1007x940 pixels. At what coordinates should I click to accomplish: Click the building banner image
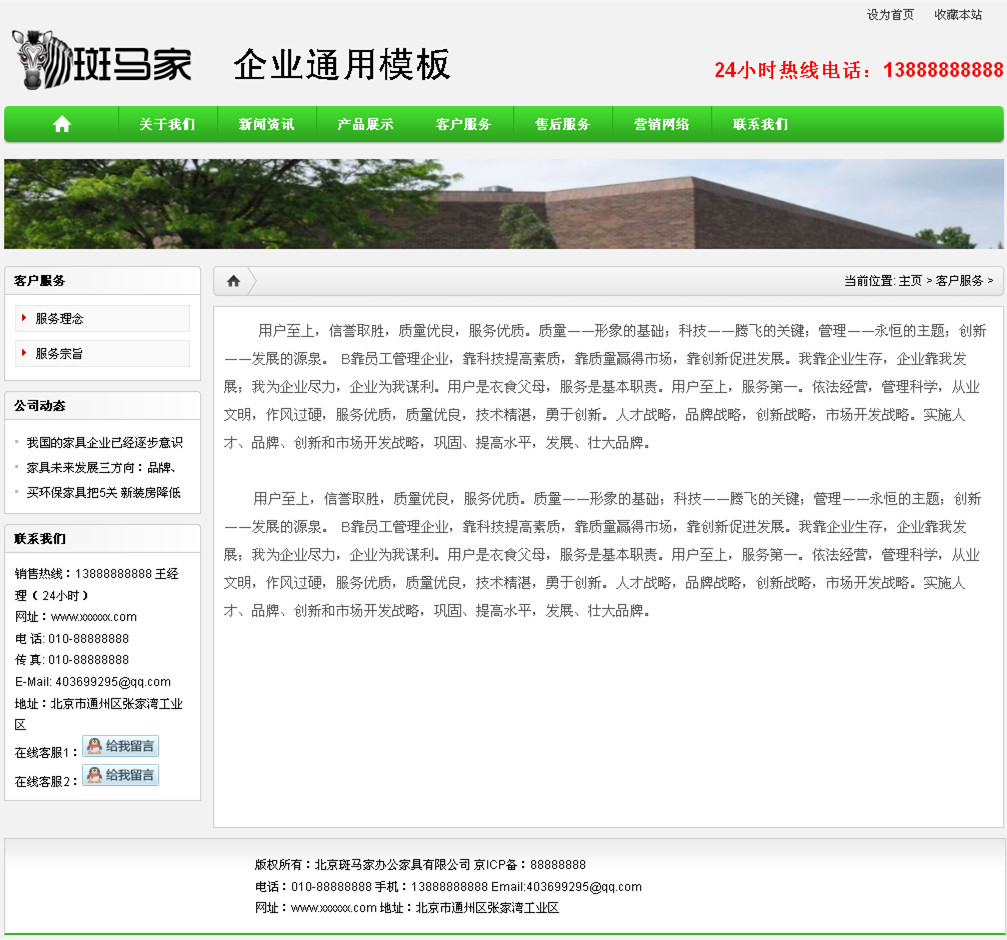click(503, 204)
